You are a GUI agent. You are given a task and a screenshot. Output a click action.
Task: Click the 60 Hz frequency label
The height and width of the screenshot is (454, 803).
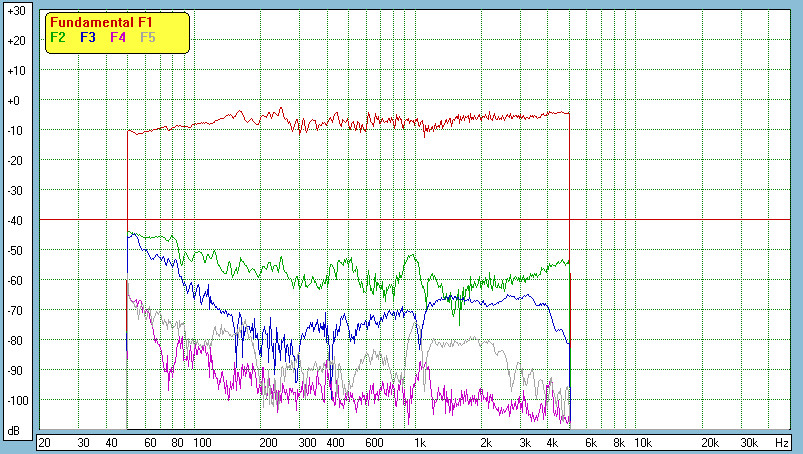pos(150,443)
